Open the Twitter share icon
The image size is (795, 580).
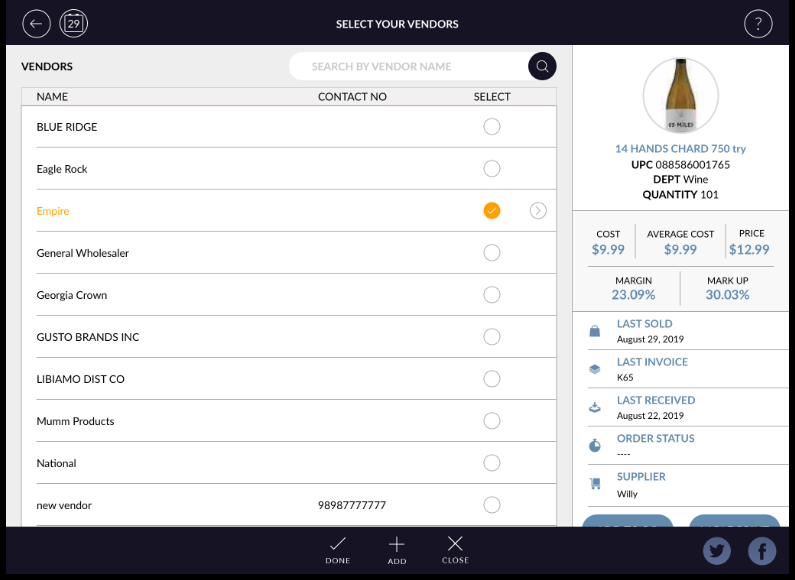717,551
